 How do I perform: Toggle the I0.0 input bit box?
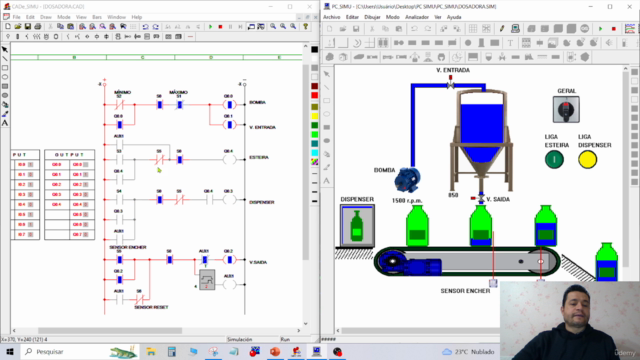click(30, 164)
